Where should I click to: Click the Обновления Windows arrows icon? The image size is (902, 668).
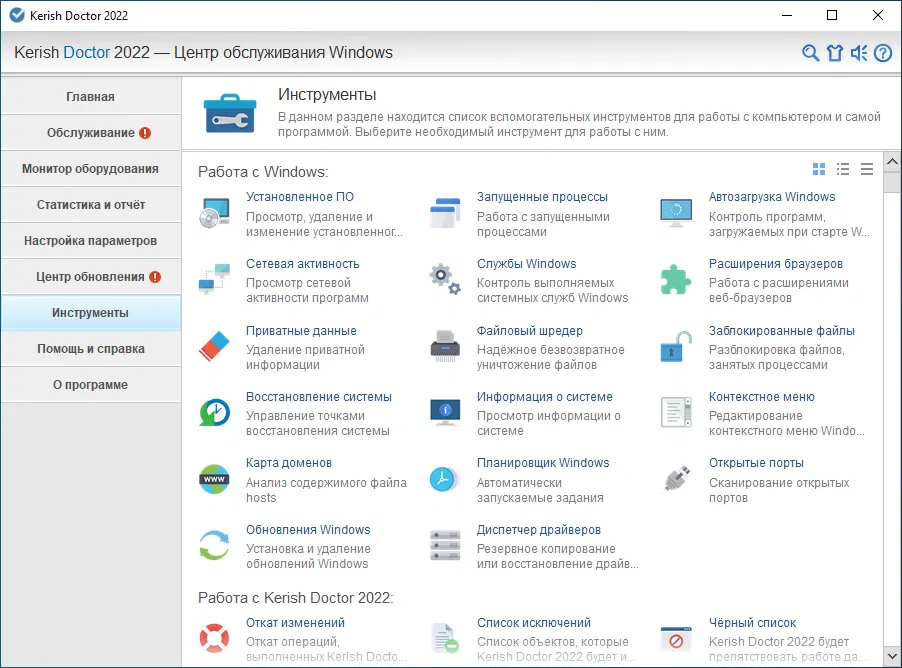[x=215, y=545]
